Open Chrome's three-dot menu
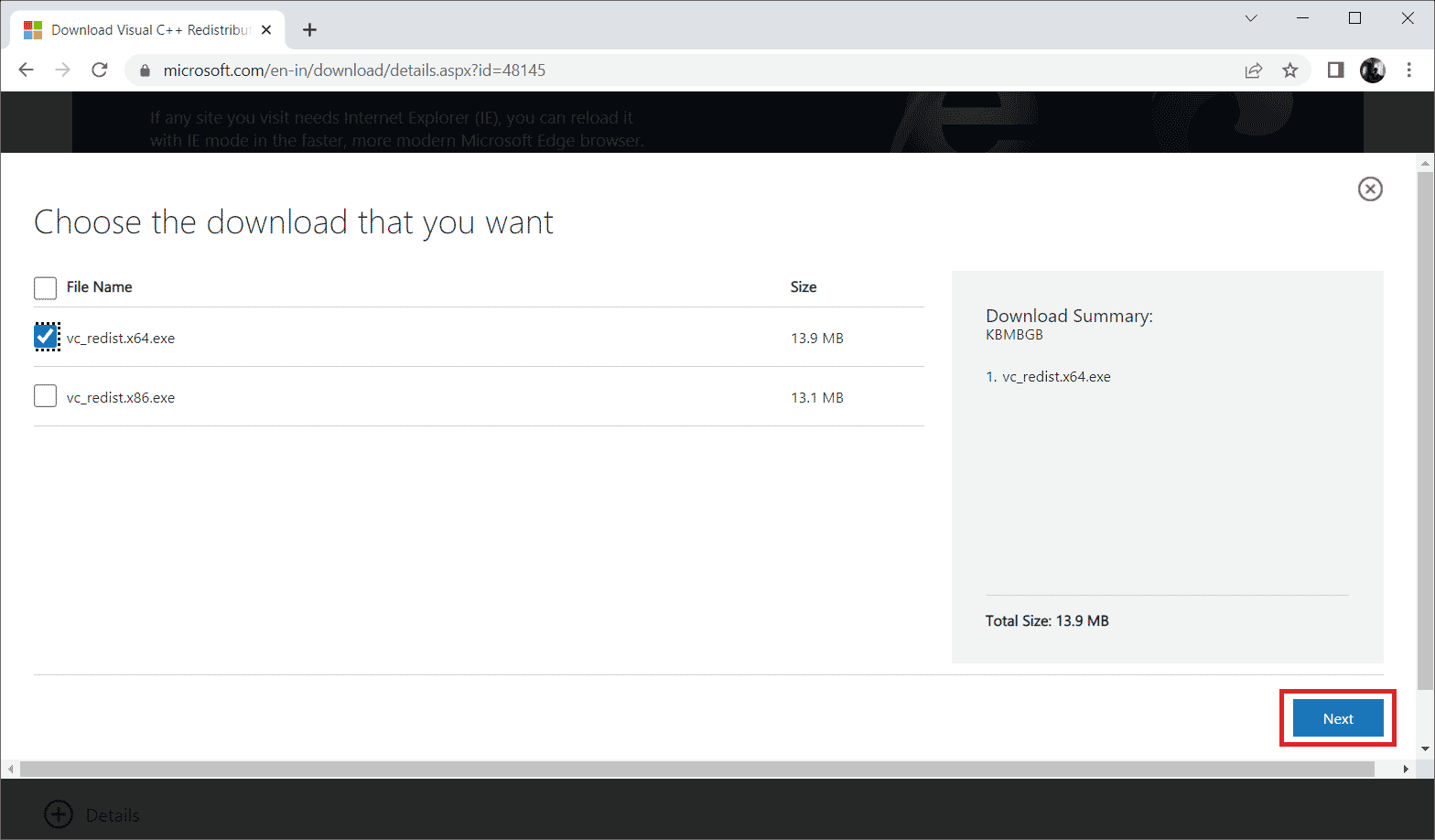 (1408, 70)
